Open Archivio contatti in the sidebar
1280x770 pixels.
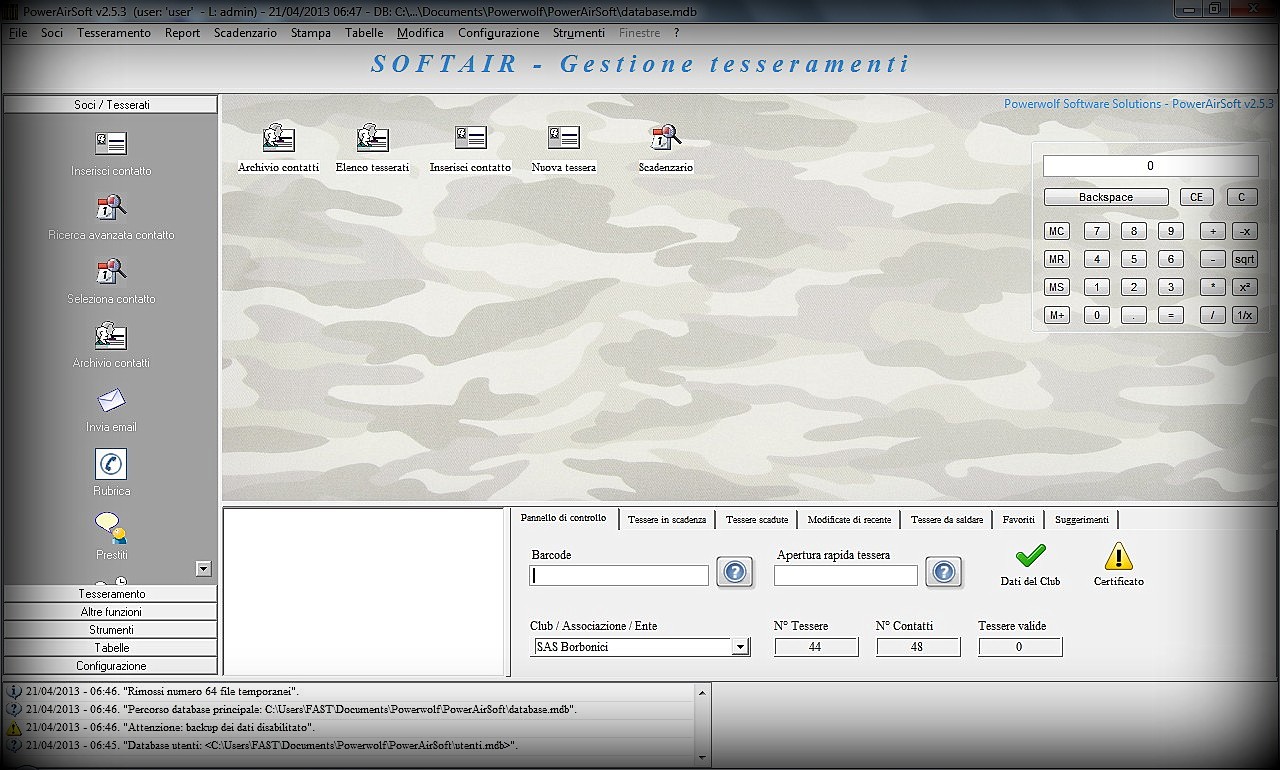tap(111, 336)
